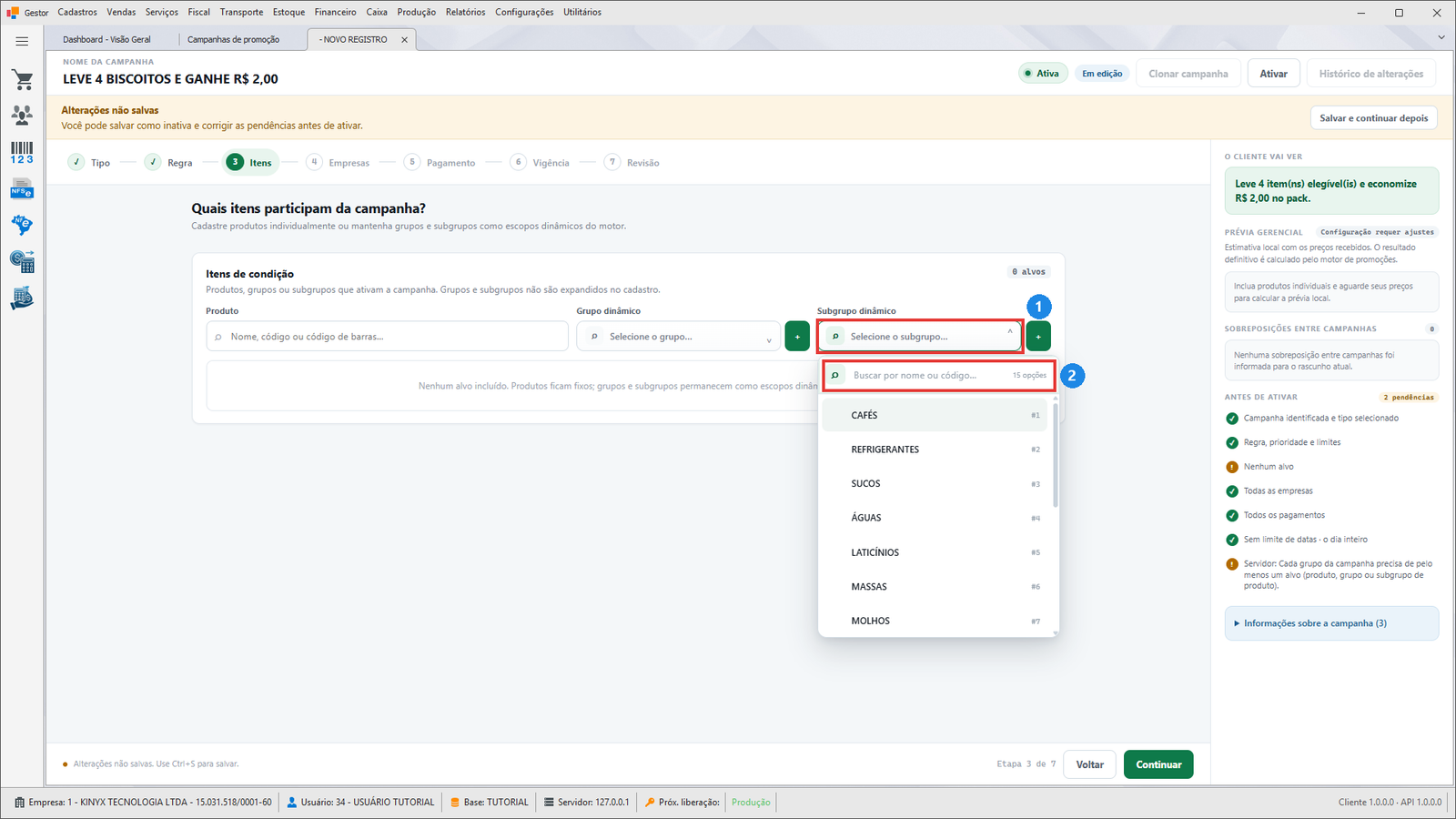The height and width of the screenshot is (819, 1456).
Task: Expand Informações sobre a campanha section
Action: (x=1331, y=623)
